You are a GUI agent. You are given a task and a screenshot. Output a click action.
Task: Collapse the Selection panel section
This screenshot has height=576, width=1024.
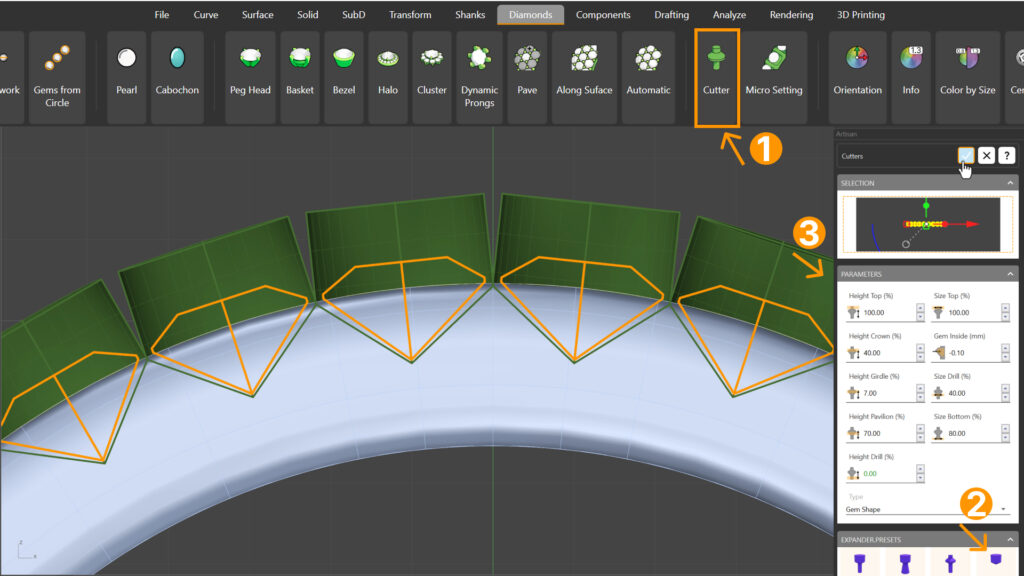coord(1010,183)
